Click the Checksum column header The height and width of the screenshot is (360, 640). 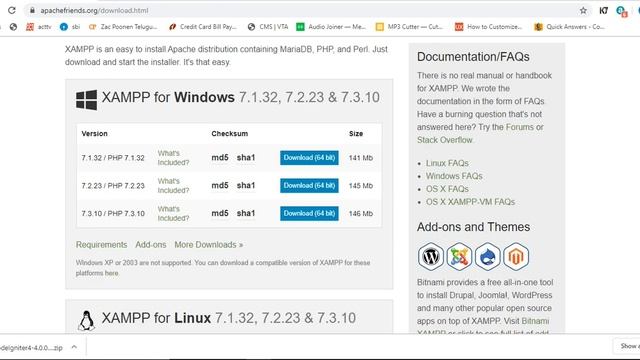coord(229,133)
